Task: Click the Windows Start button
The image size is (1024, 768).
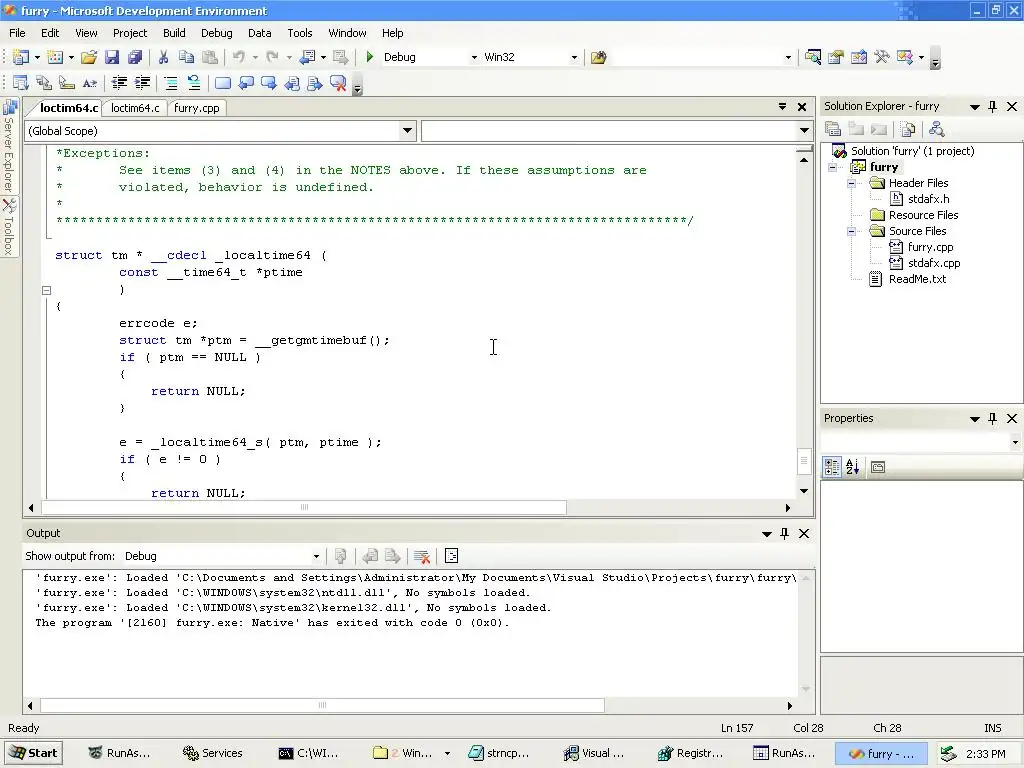Action: (33, 753)
